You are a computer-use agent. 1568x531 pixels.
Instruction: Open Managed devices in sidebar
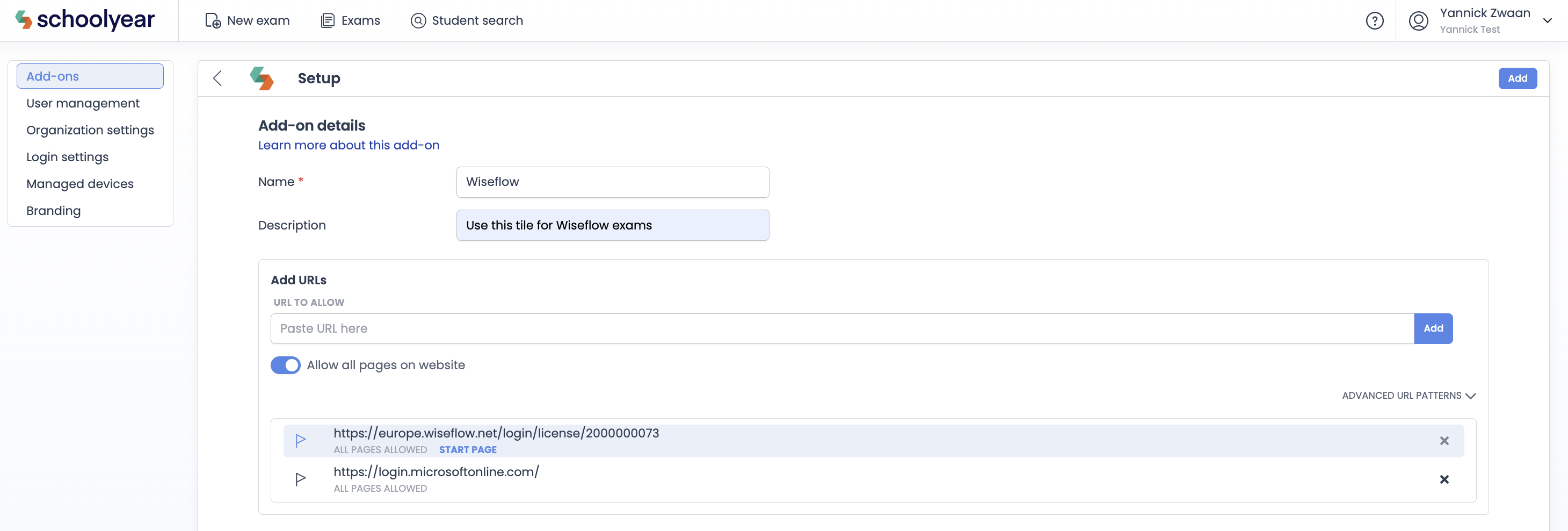coord(79,184)
